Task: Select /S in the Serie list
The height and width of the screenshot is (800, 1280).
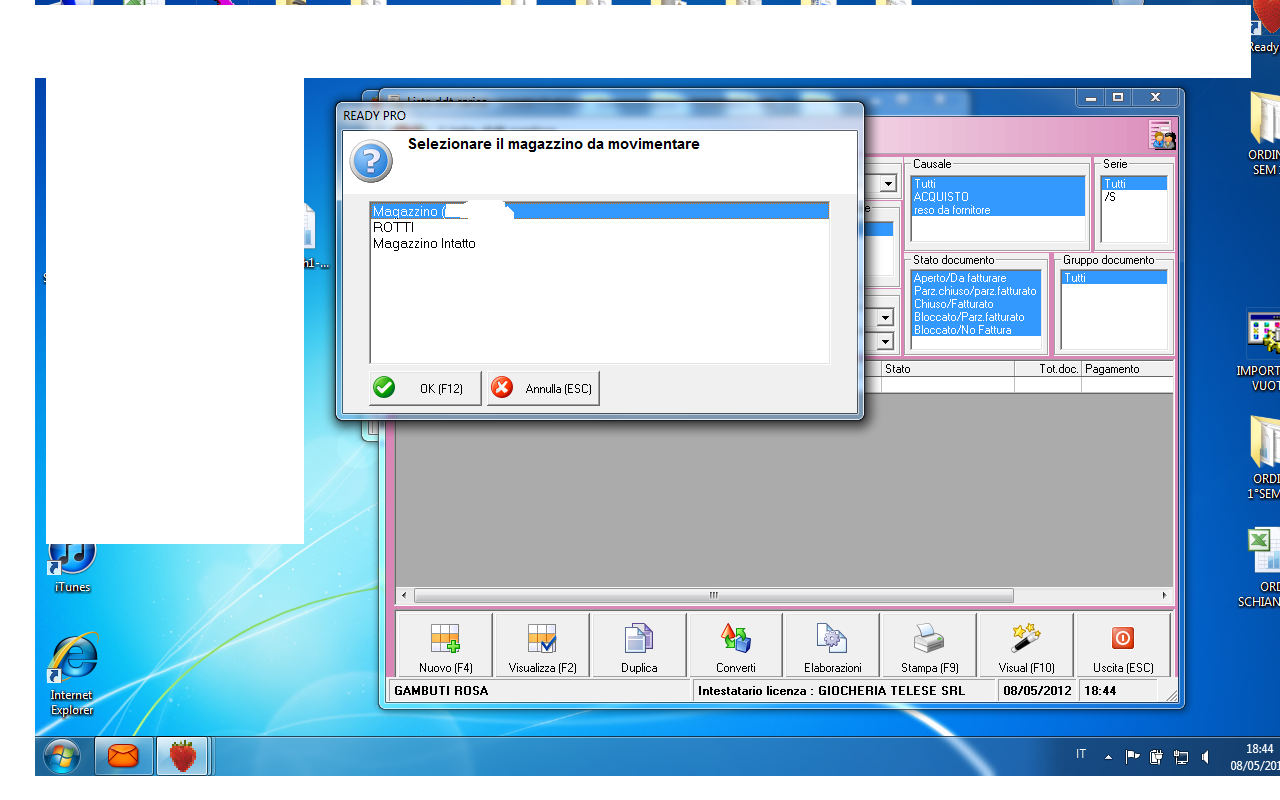Action: (x=1134, y=197)
